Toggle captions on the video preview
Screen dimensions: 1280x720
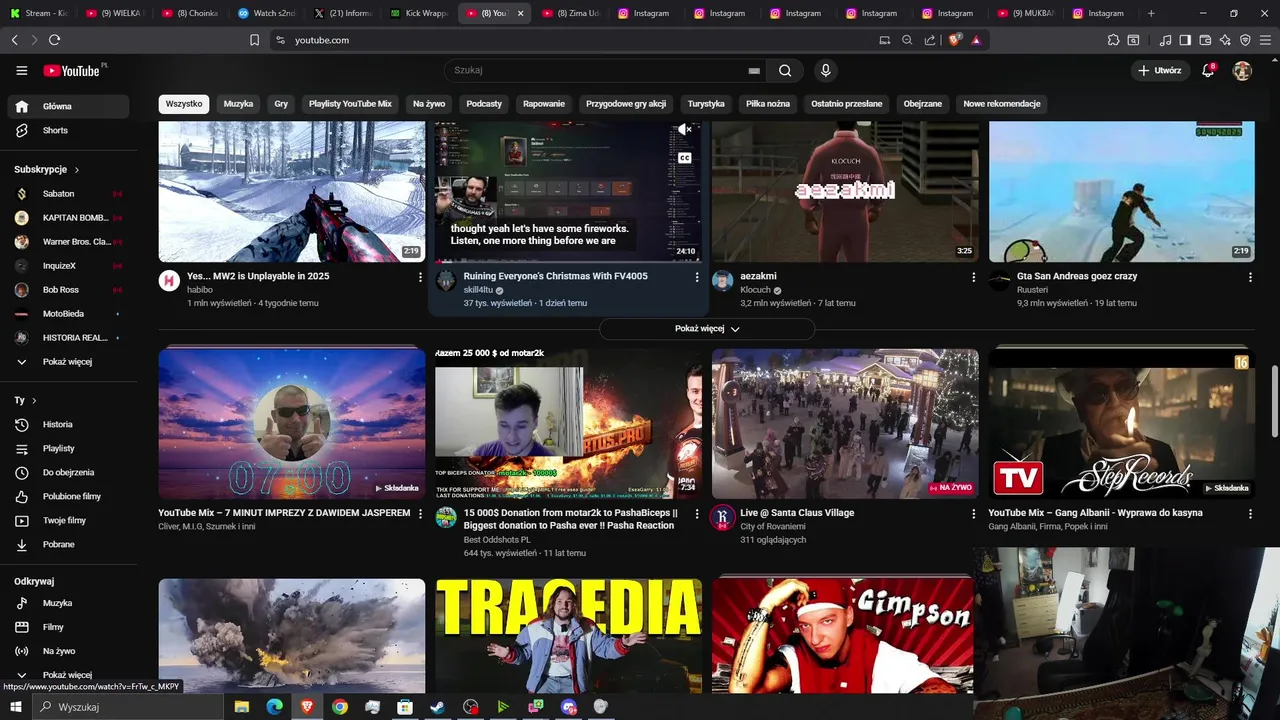685,158
